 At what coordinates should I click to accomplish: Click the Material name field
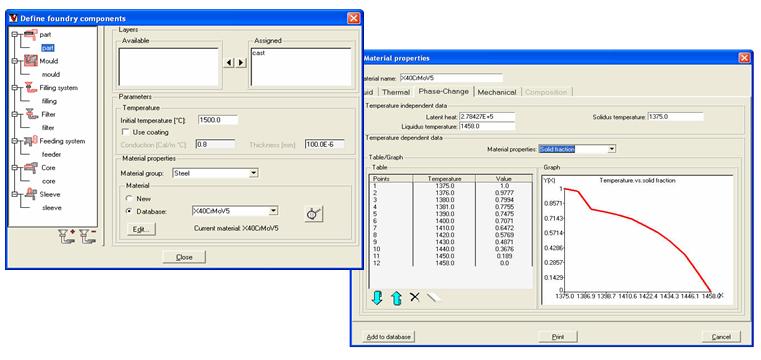tap(450, 78)
